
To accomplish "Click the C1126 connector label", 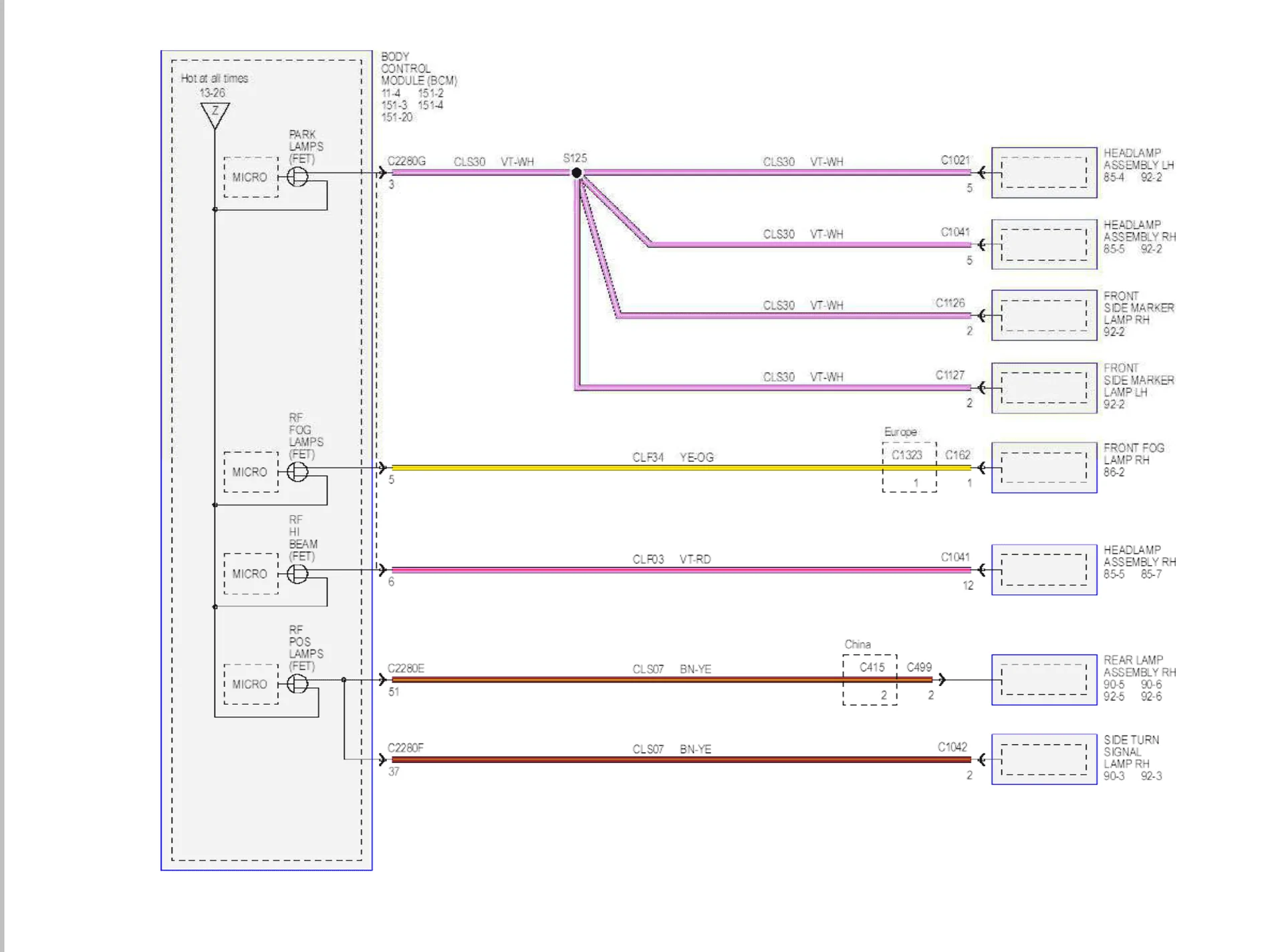I will point(950,303).
